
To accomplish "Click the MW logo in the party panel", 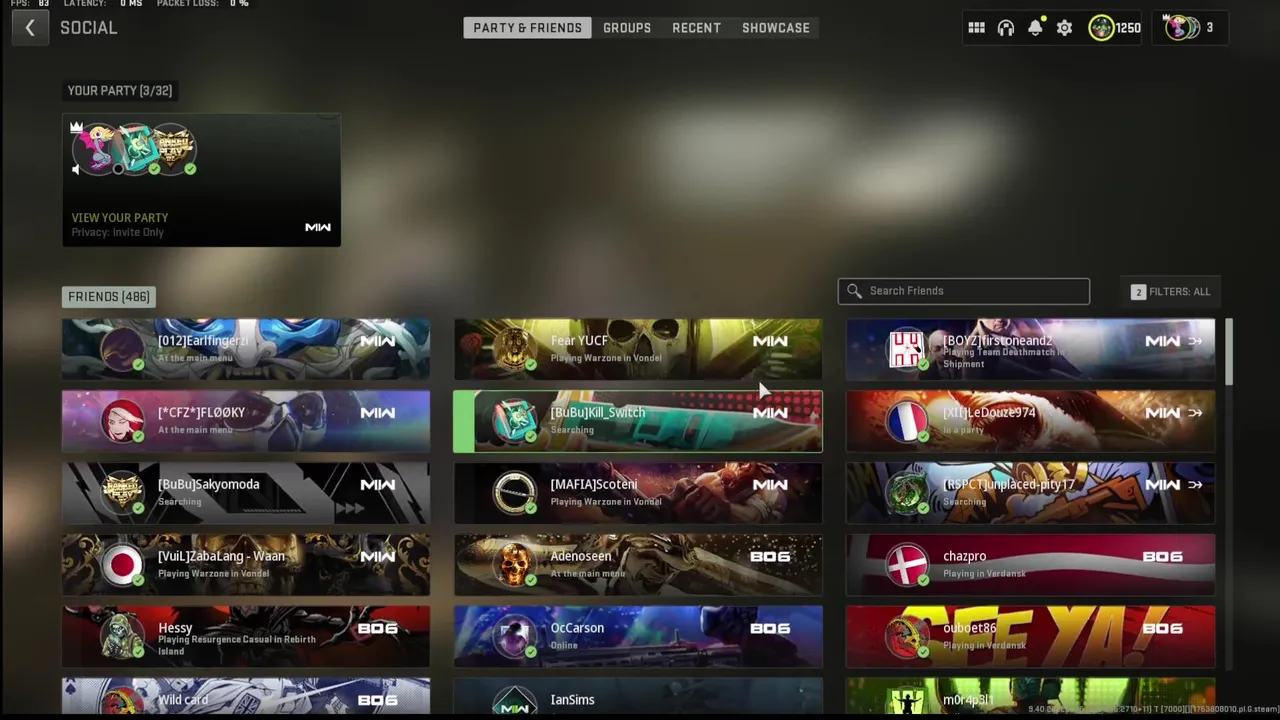I will (318, 228).
